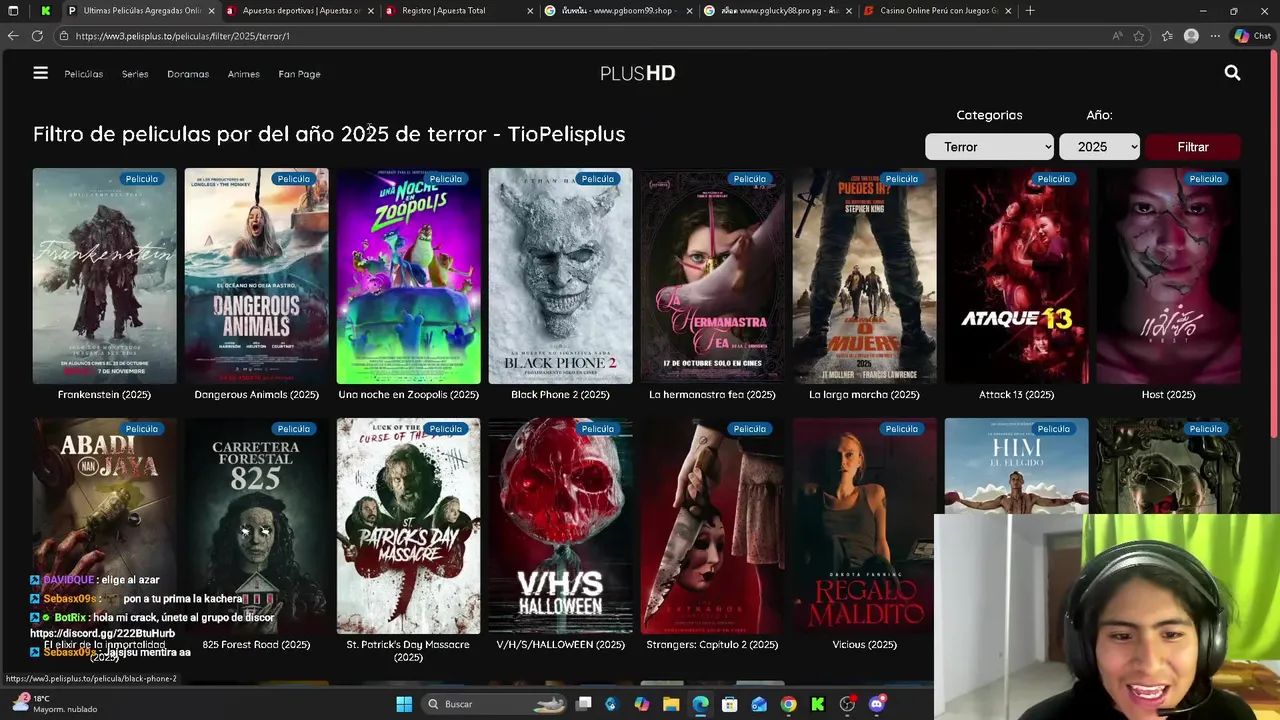
Task: Open the Copilot Chat button in the toolbar
Action: click(1253, 36)
